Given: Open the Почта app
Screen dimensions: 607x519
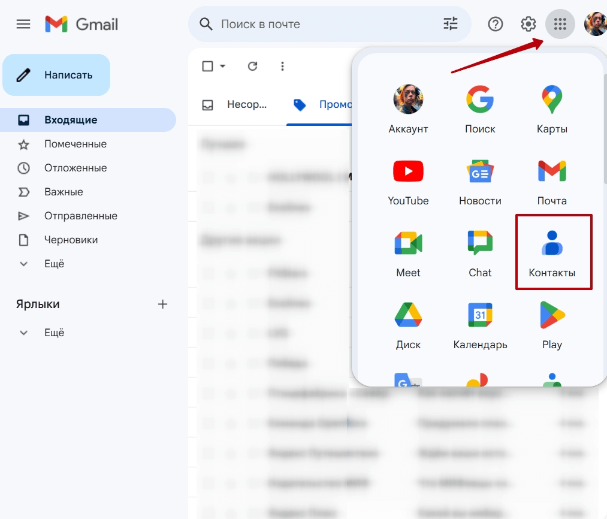Looking at the screenshot, I should pyautogui.click(x=552, y=182).
